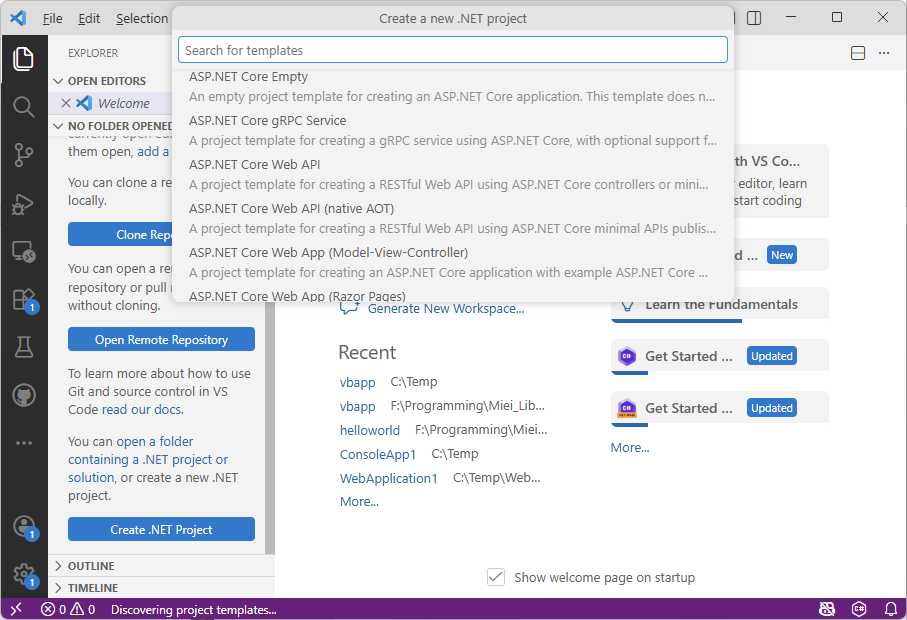The height and width of the screenshot is (620, 907).
Task: Collapse the No Folder Opened section
Action: (x=58, y=126)
